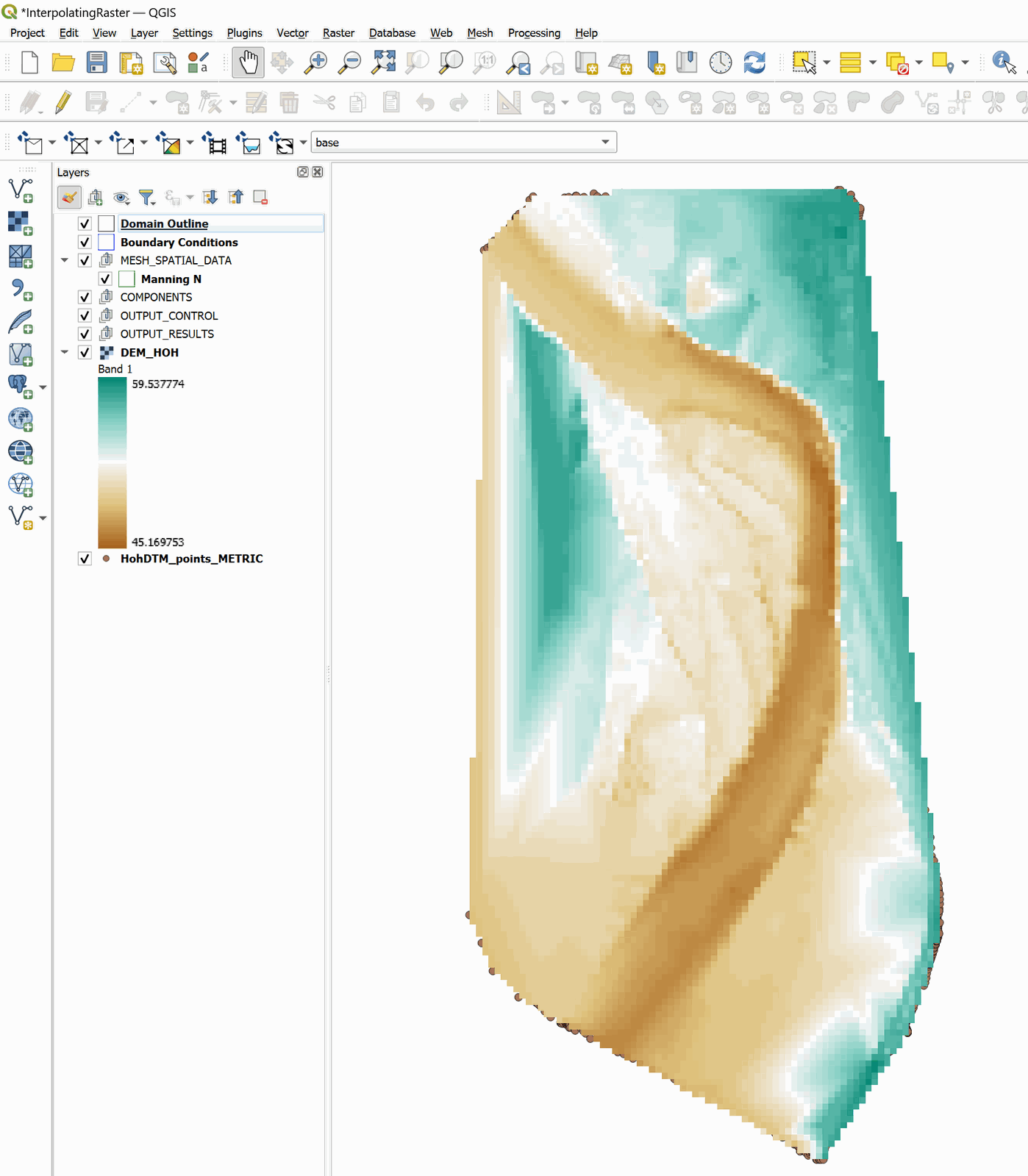
Task: Open the Processing menu
Action: pyautogui.click(x=534, y=33)
